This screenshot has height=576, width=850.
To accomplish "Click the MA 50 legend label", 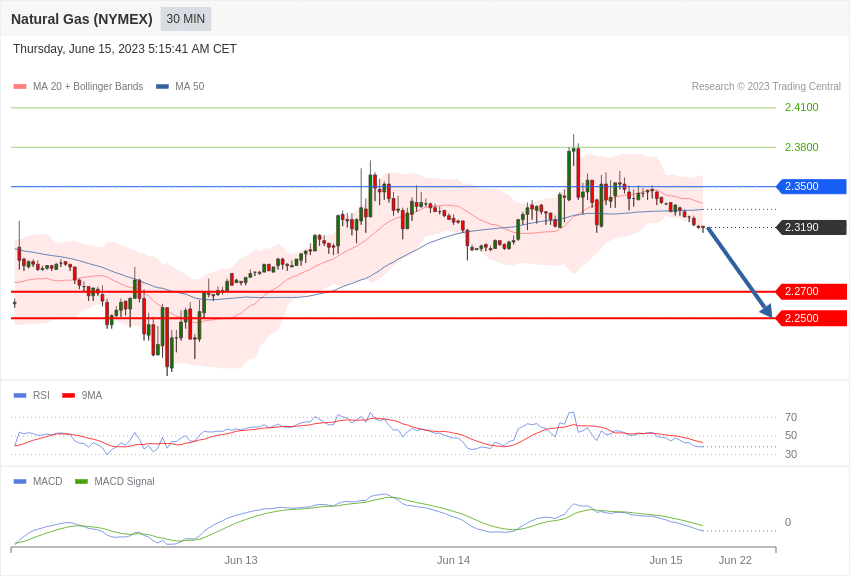I will (189, 86).
